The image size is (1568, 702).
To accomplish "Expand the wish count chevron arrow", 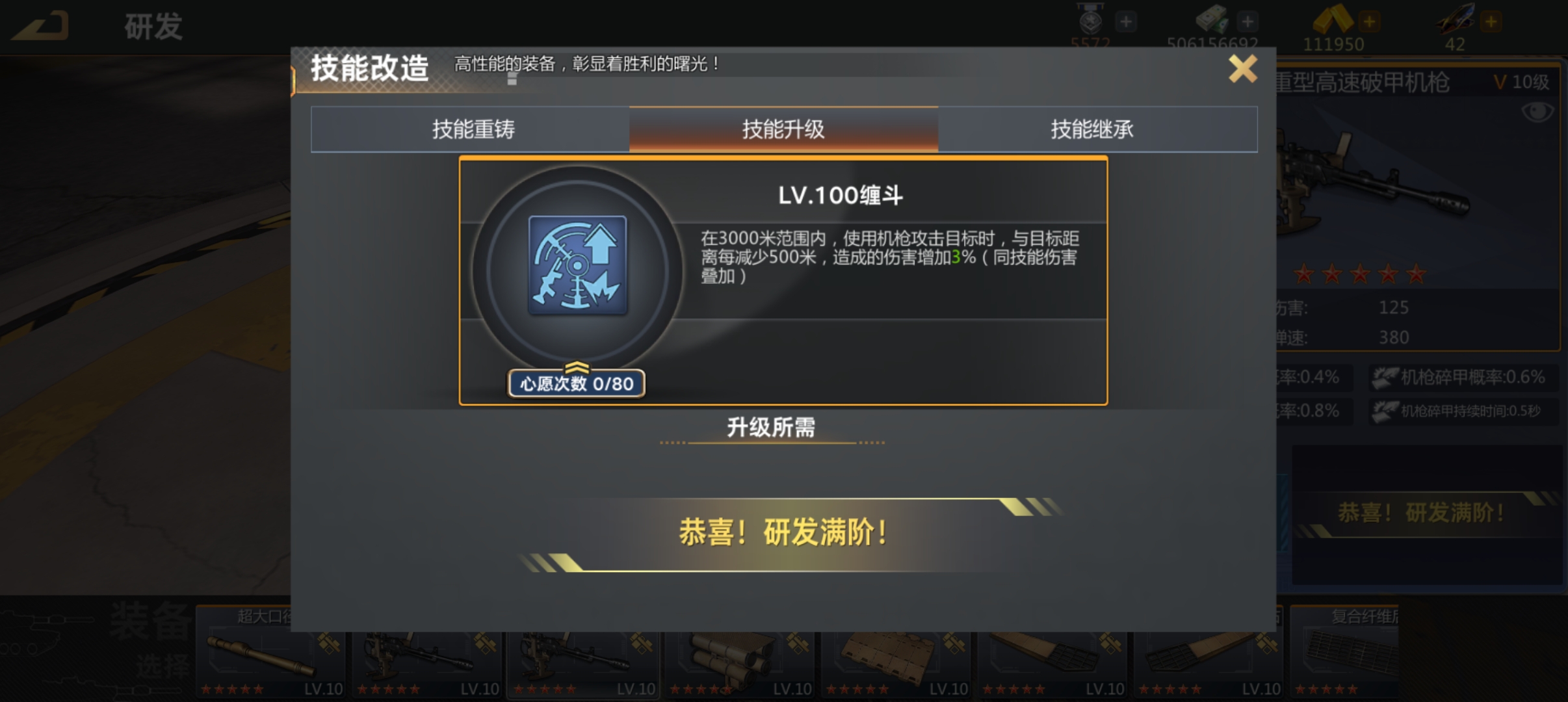I will point(577,367).
